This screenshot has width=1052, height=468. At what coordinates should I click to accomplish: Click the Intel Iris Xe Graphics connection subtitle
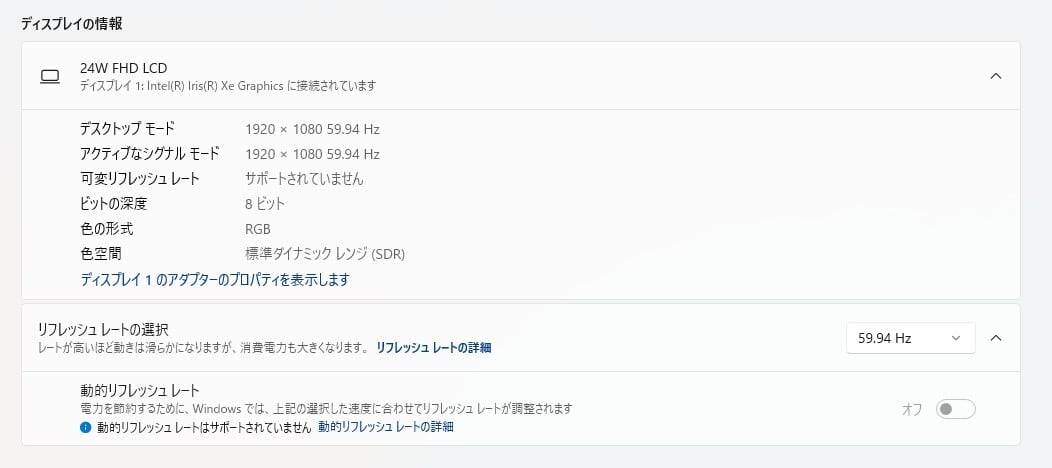[227, 86]
